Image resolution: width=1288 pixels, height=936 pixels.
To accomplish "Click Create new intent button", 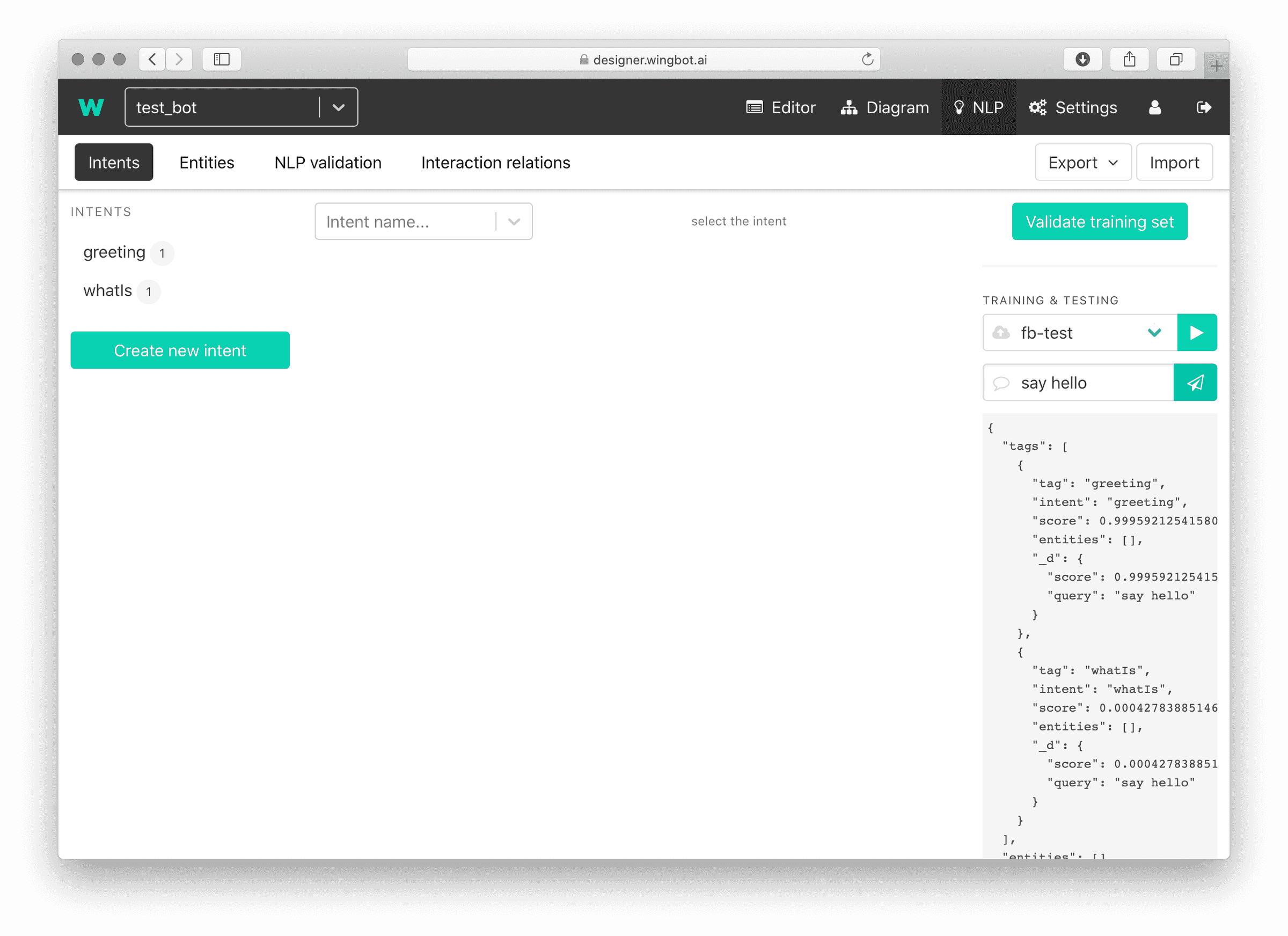I will [x=180, y=350].
